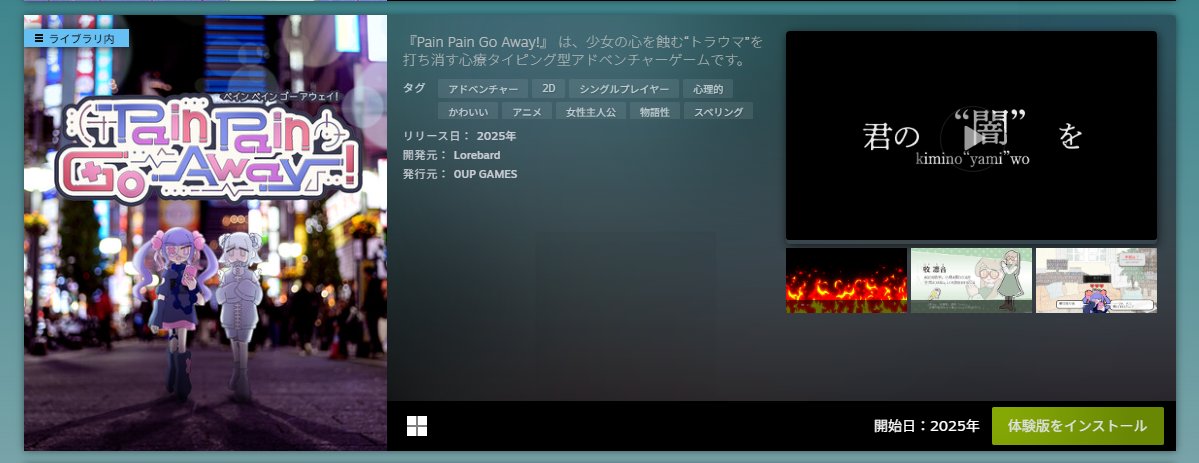This screenshot has height=463, width=1199.
Task: Open the old man character screenshot thumbnail
Action: [971, 280]
